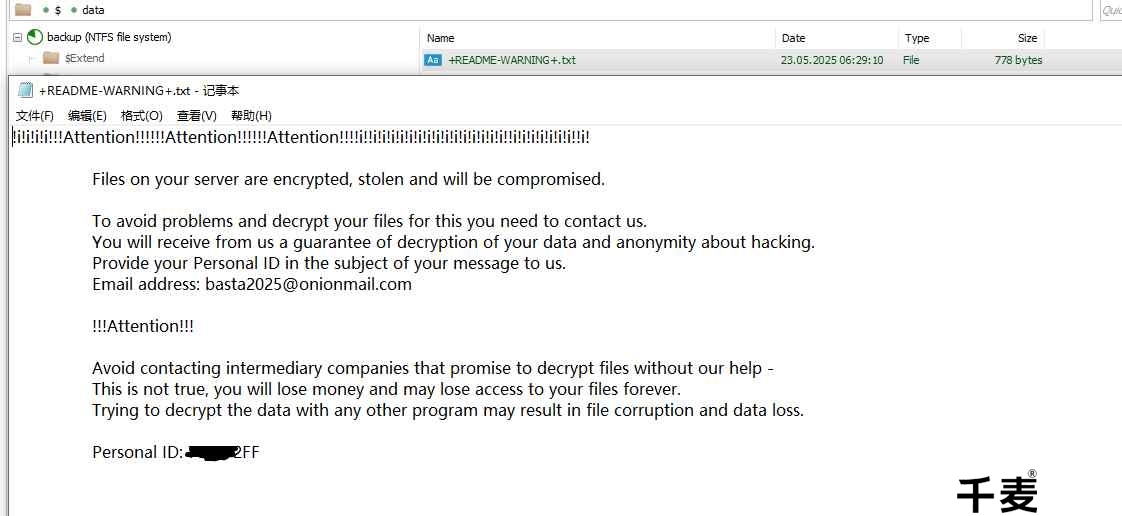The image size is (1122, 516).
Task: Sort the file list by Date column
Action: pyautogui.click(x=793, y=38)
